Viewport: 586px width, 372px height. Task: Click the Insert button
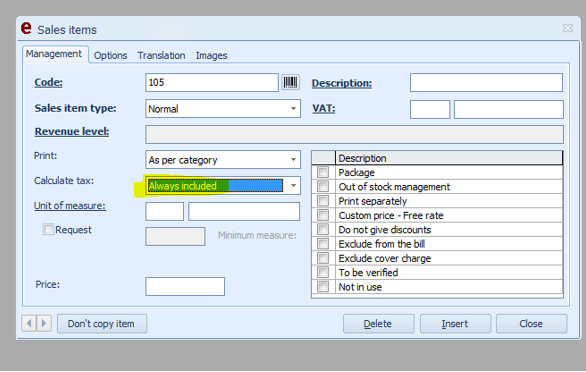[x=455, y=323]
